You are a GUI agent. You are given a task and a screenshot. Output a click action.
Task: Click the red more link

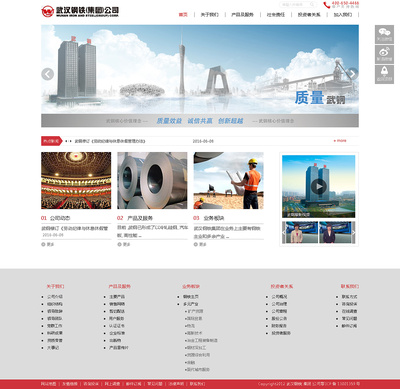[x=340, y=141]
